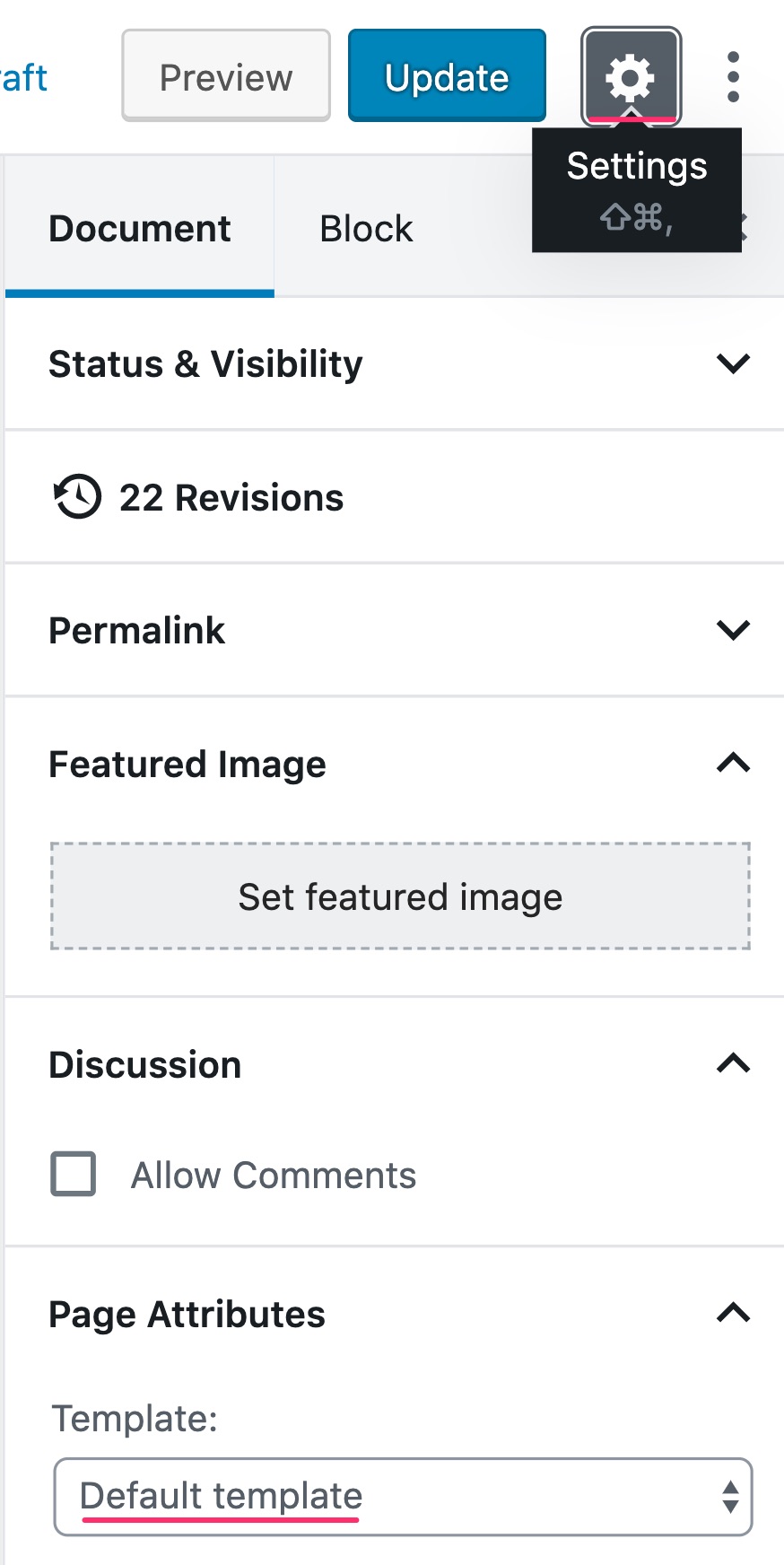Collapse the Discussion section chevron
This screenshot has height=1565, width=784.
click(x=733, y=1063)
